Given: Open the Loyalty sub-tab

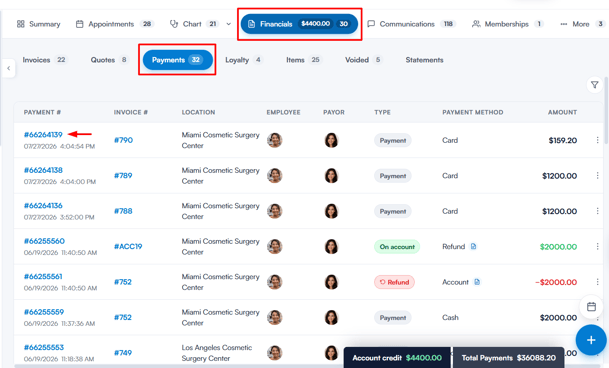Looking at the screenshot, I should 244,60.
